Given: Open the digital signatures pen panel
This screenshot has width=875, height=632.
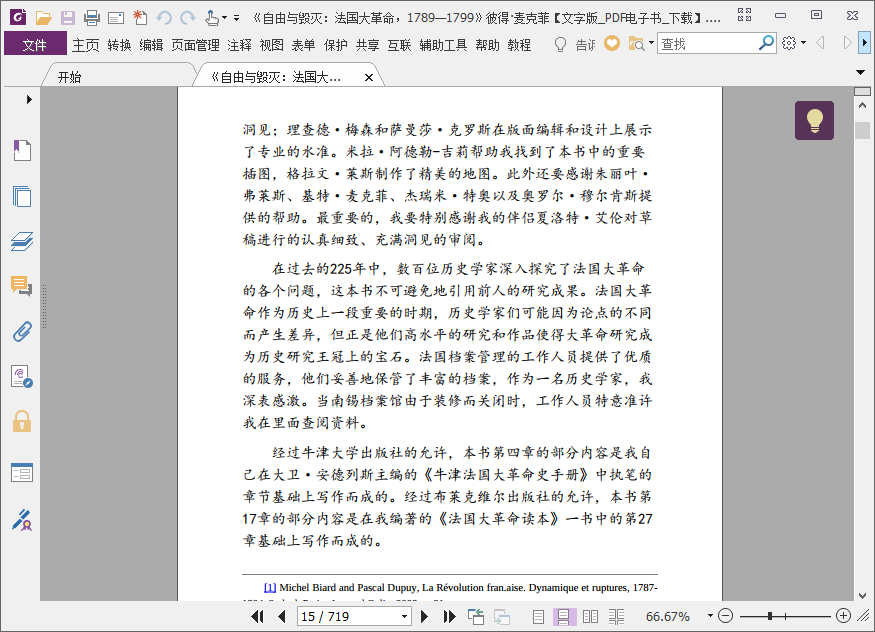Looking at the screenshot, I should 22,519.
